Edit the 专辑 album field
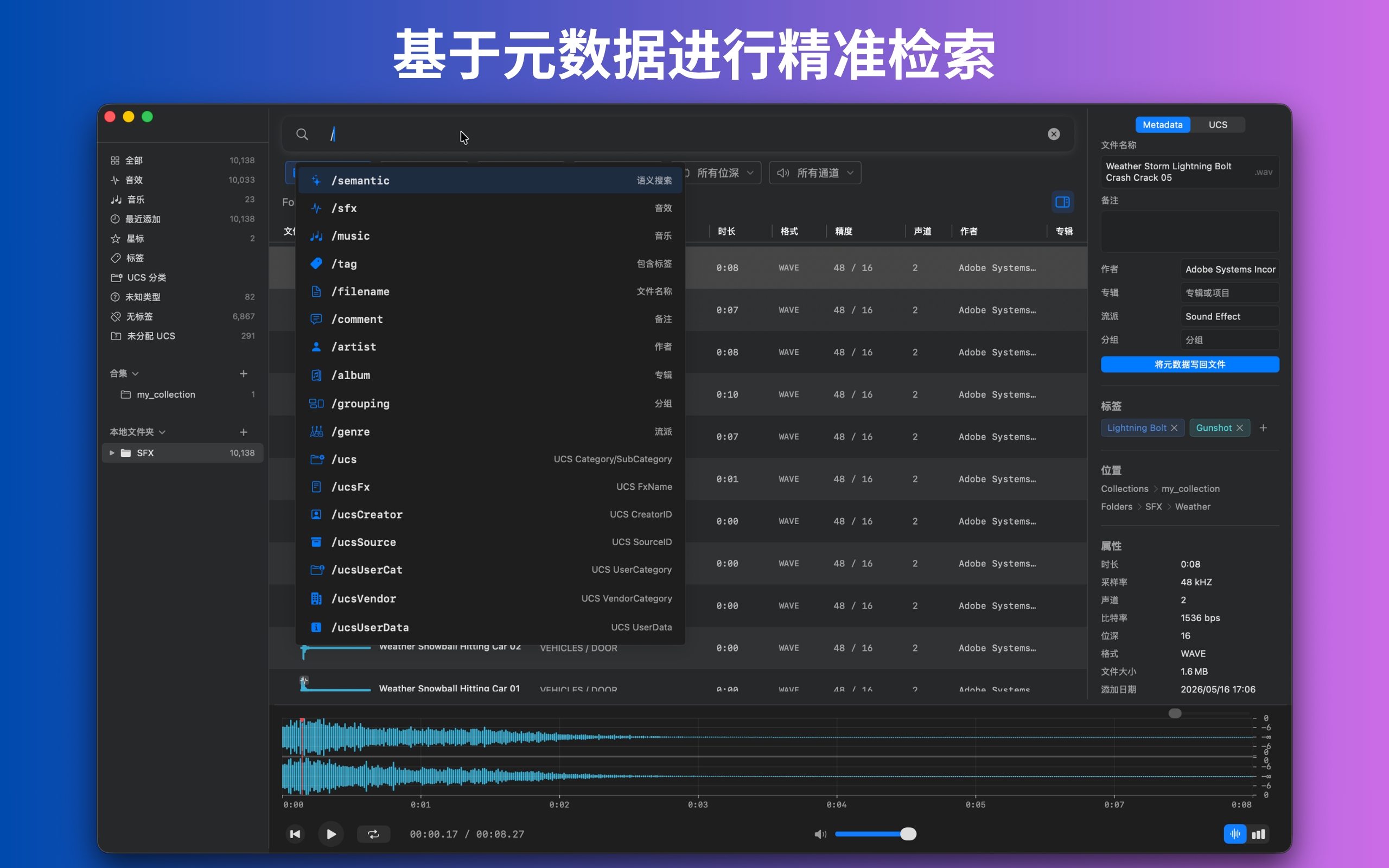The height and width of the screenshot is (868, 1389). point(1229,293)
